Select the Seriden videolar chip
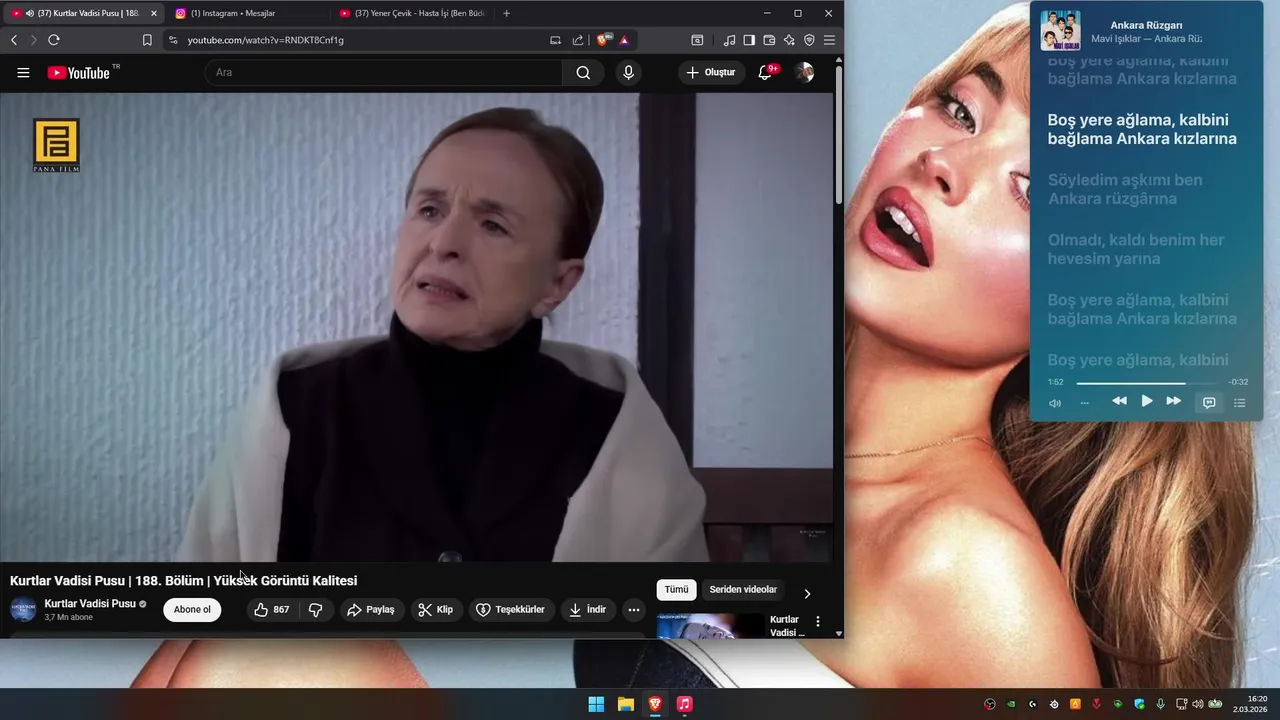 743,589
